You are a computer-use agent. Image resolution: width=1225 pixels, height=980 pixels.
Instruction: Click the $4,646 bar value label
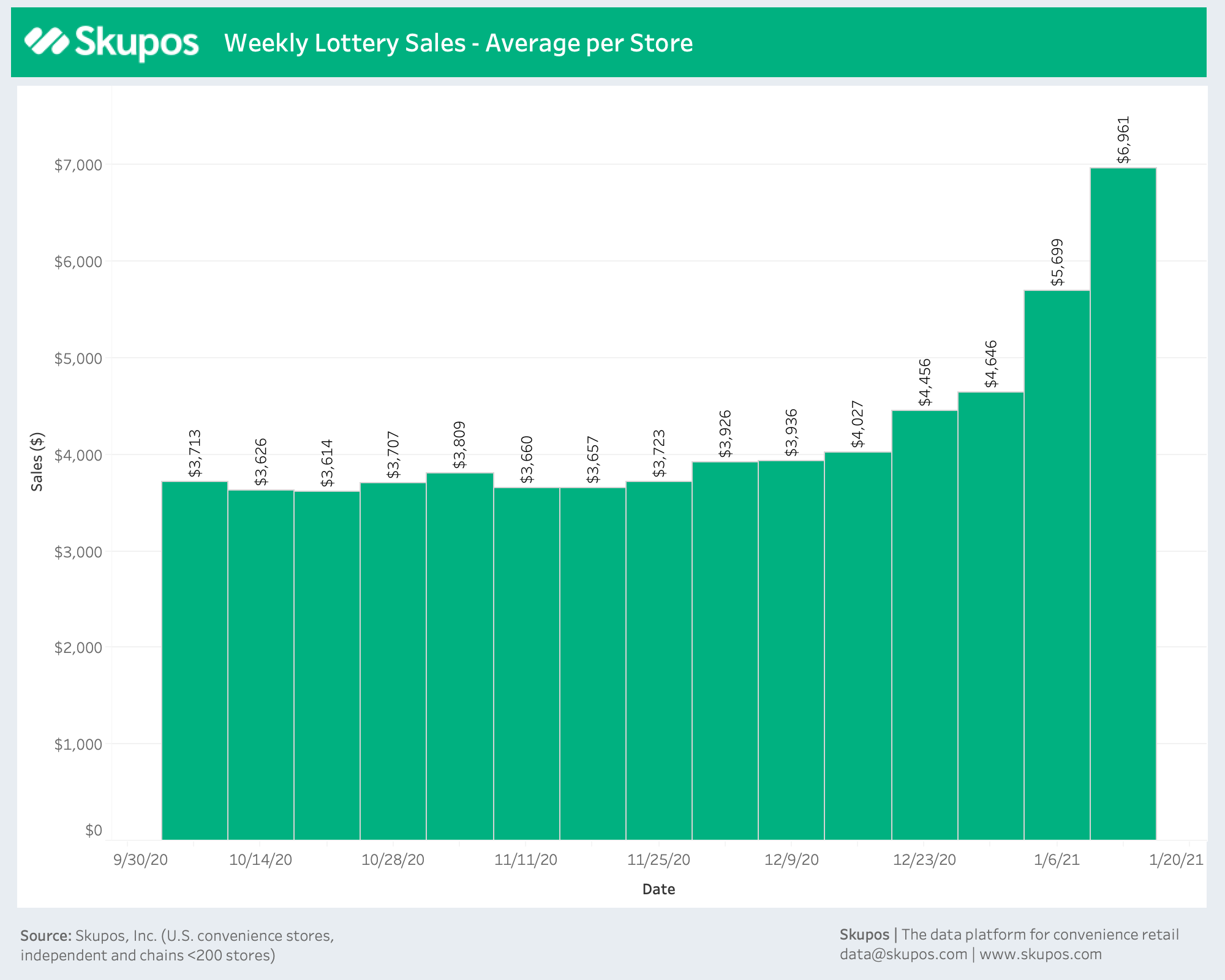click(x=991, y=364)
